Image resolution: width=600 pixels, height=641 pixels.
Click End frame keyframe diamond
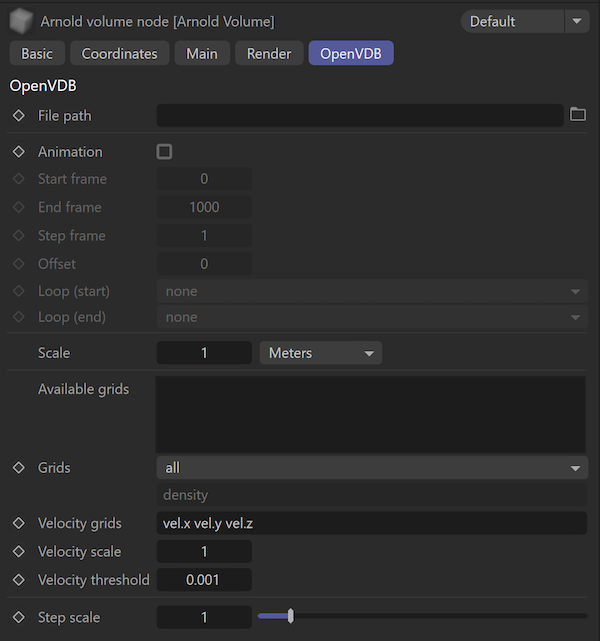tap(19, 207)
